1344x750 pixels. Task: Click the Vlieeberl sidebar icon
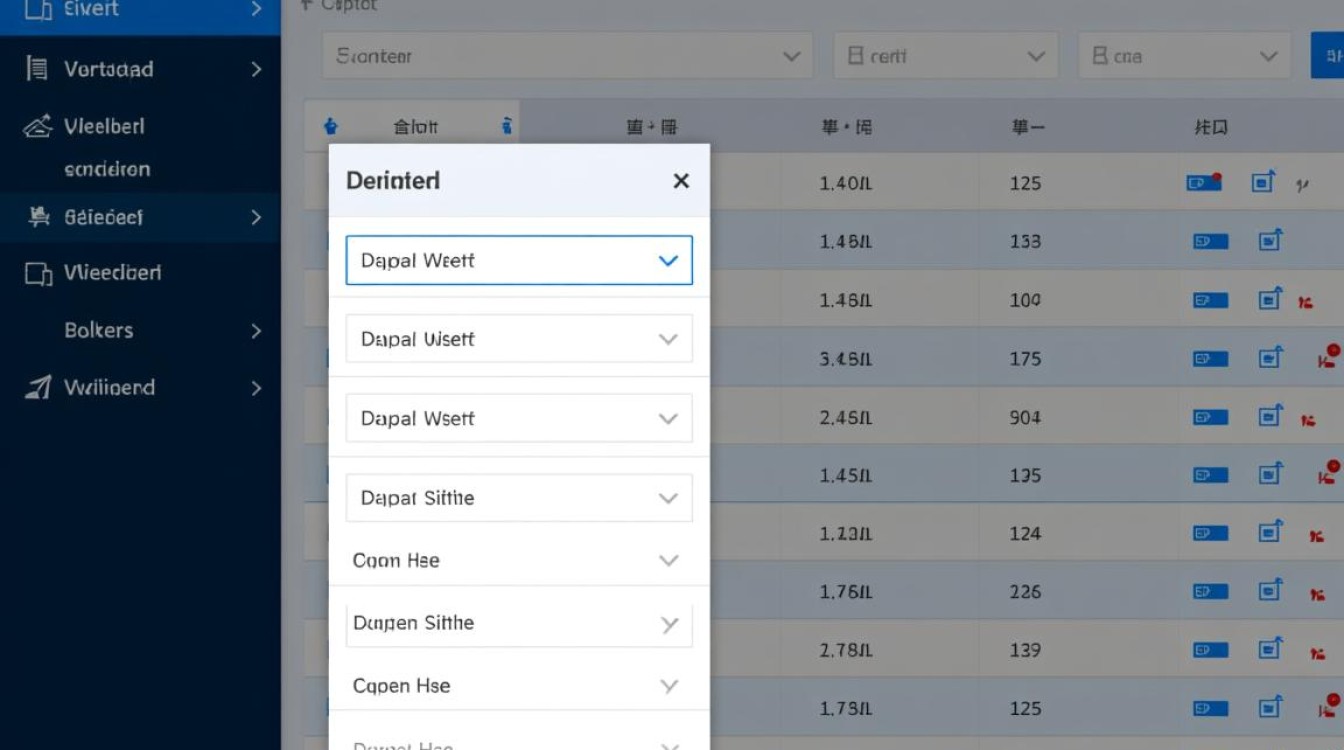tap(37, 127)
